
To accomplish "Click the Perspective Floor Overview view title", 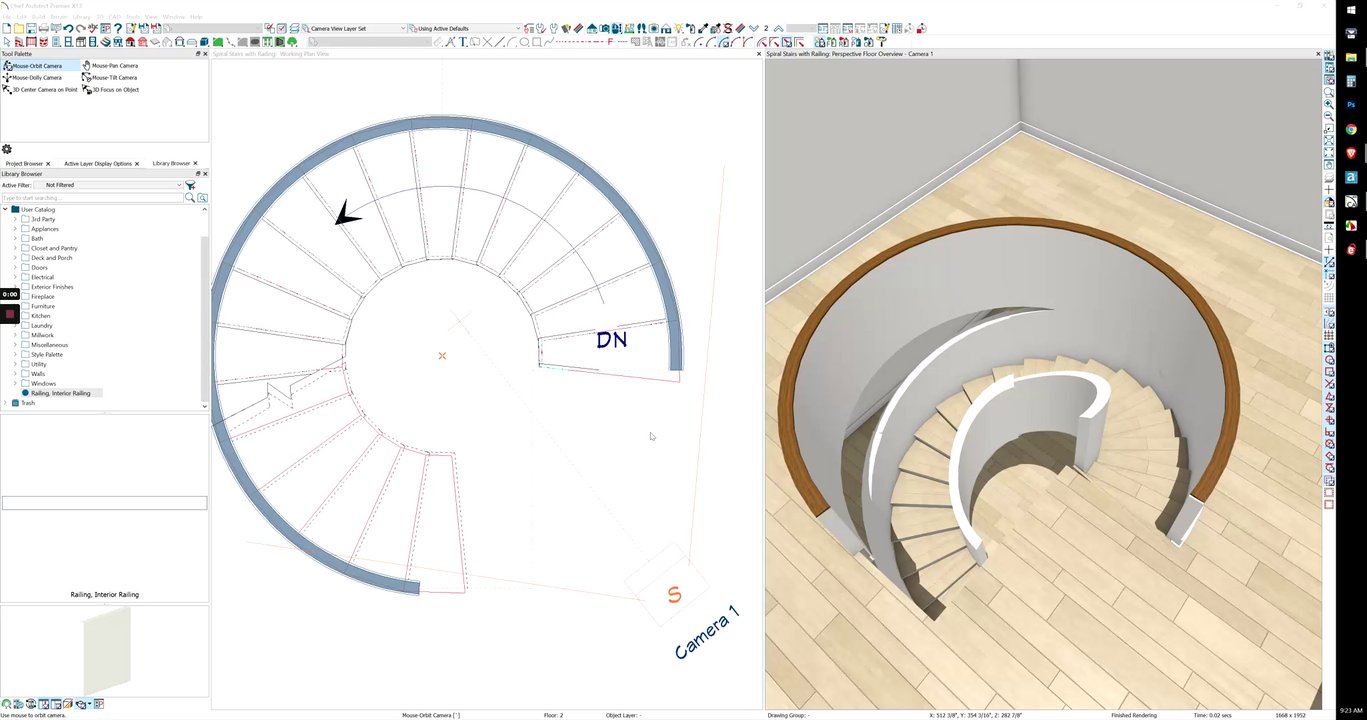I will click(850, 53).
